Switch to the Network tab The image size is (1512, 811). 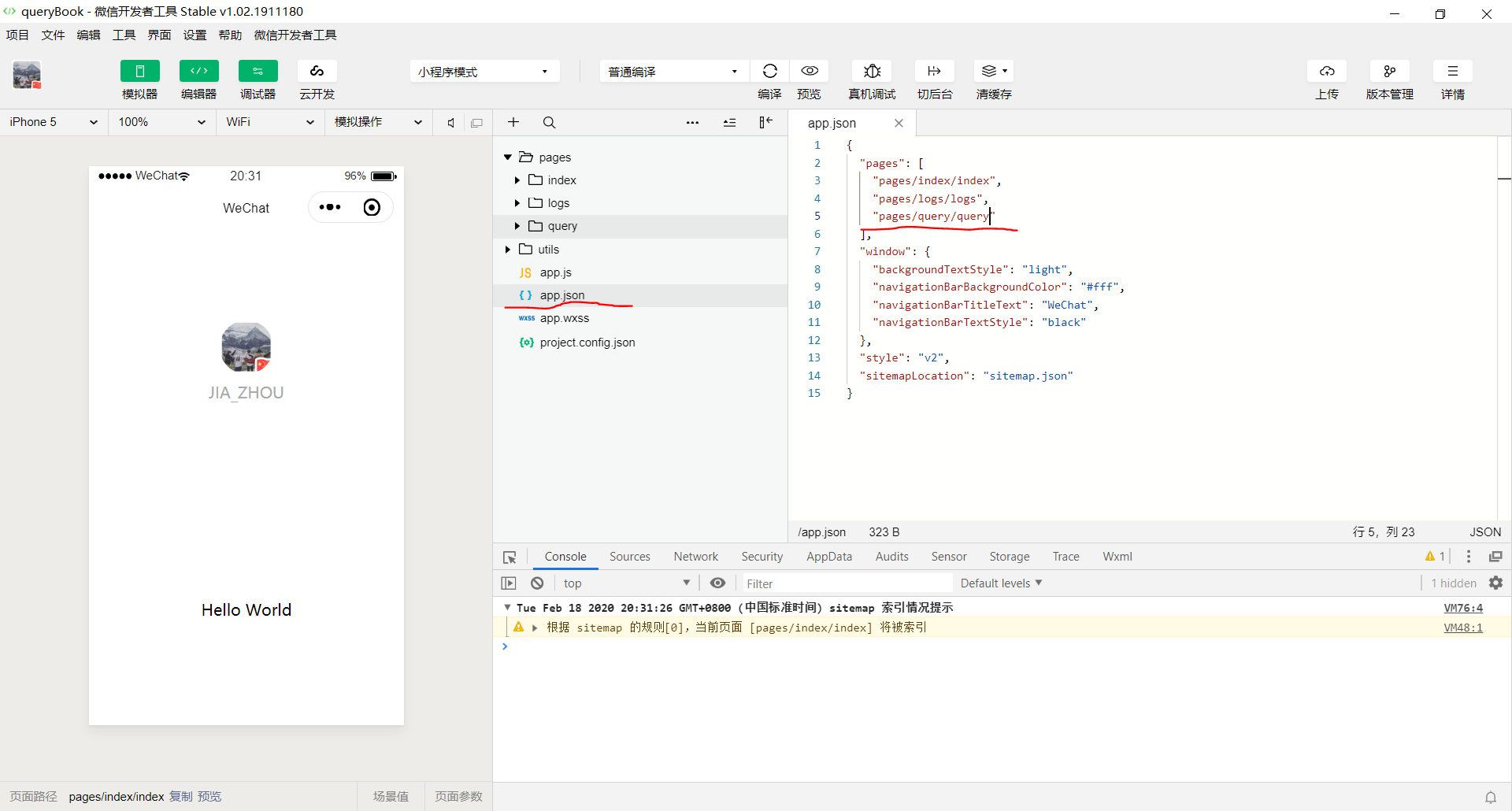pyautogui.click(x=696, y=557)
